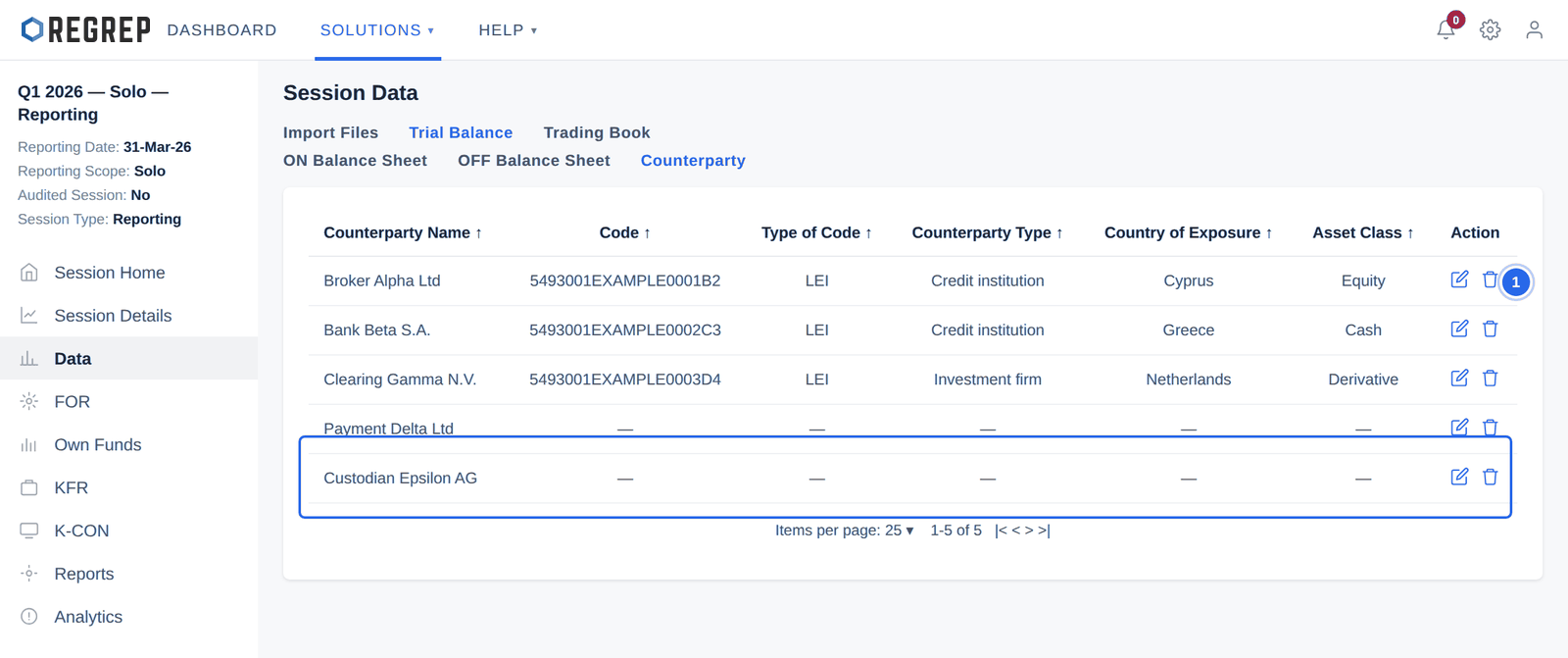Image resolution: width=1568 pixels, height=658 pixels.
Task: Edit Clearing Gamma N.V. row
Action: [x=1459, y=378]
